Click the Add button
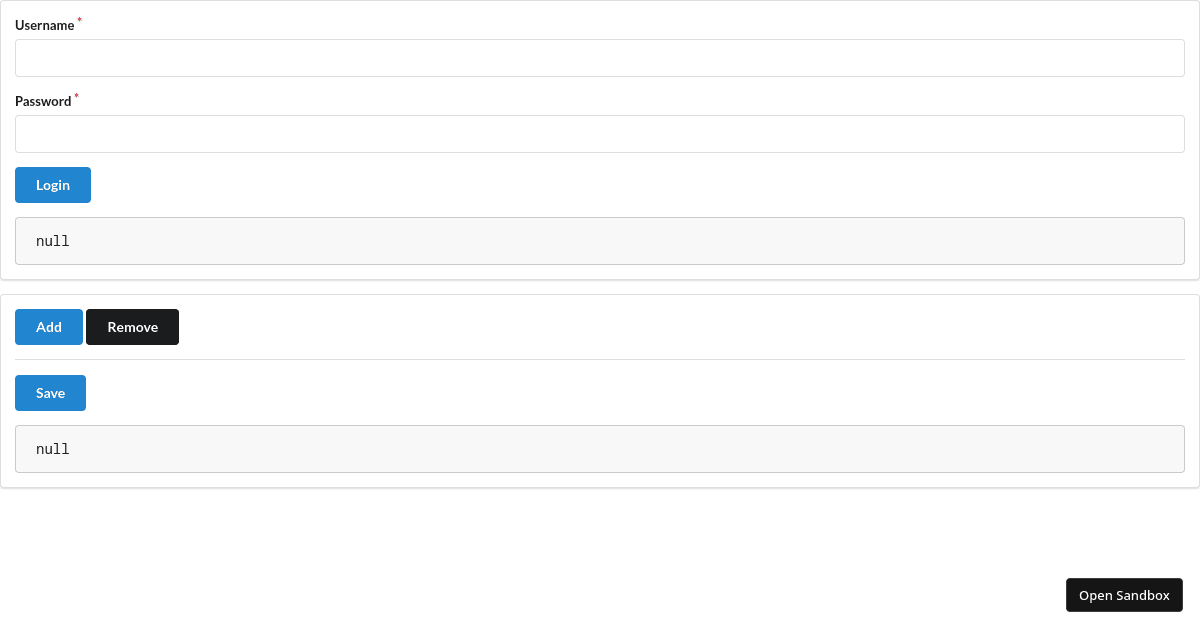Screen dimensions: 1200x630 48,327
